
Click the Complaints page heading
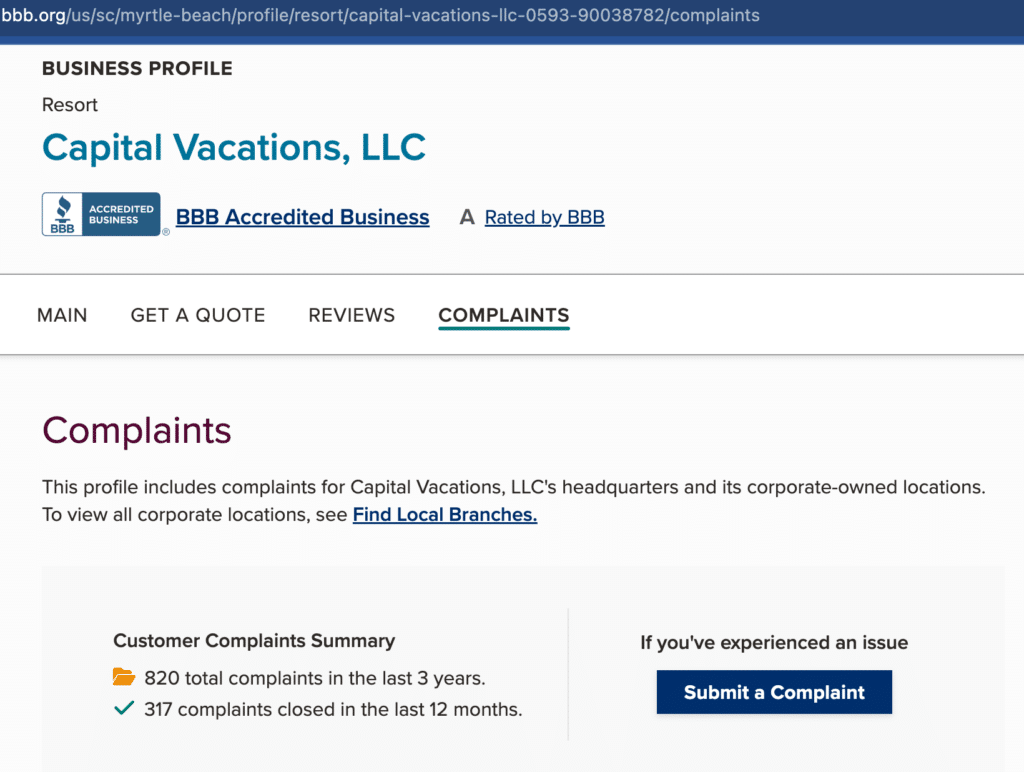[x=136, y=430]
